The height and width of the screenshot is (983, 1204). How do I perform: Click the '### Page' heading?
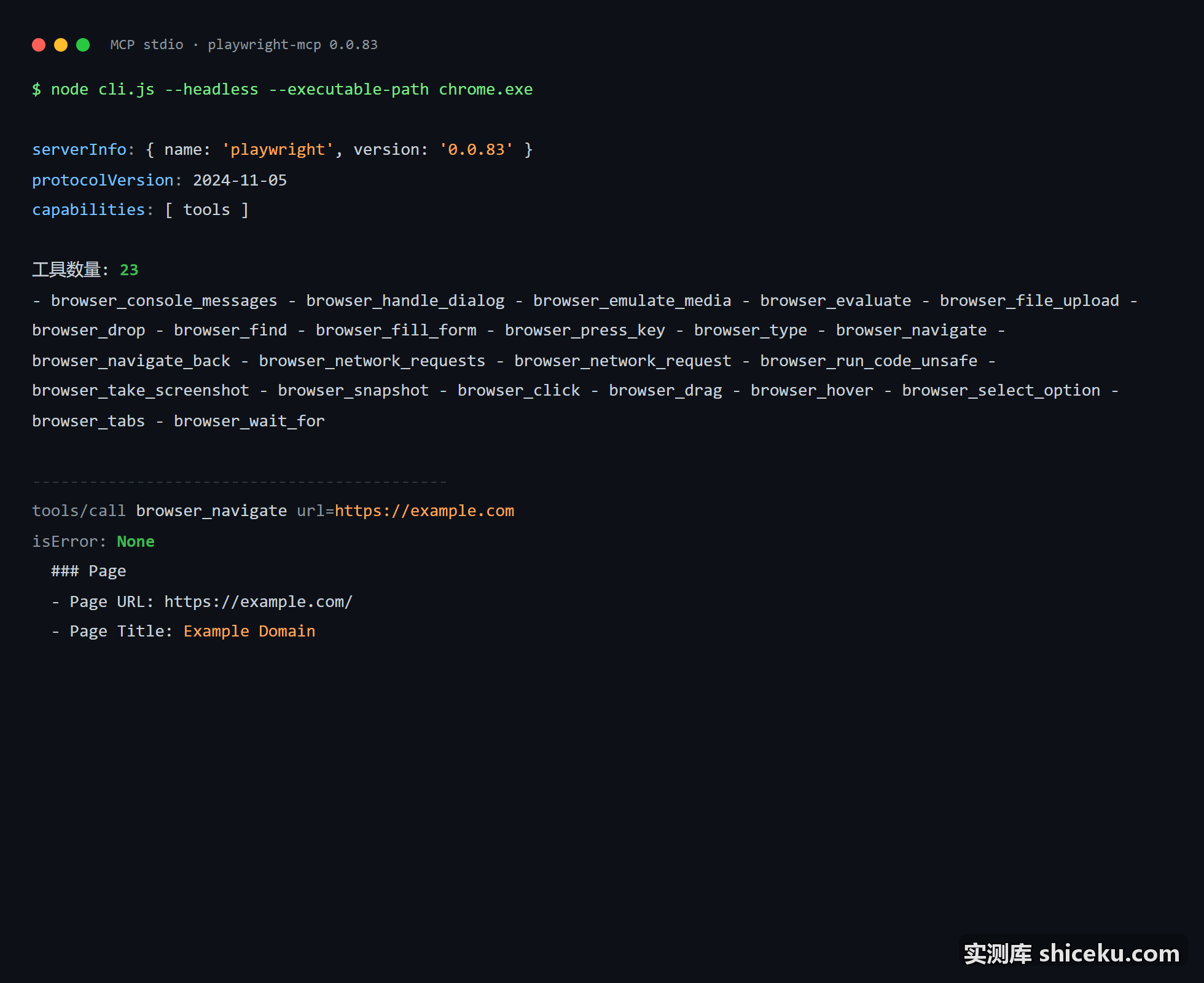tap(88, 571)
